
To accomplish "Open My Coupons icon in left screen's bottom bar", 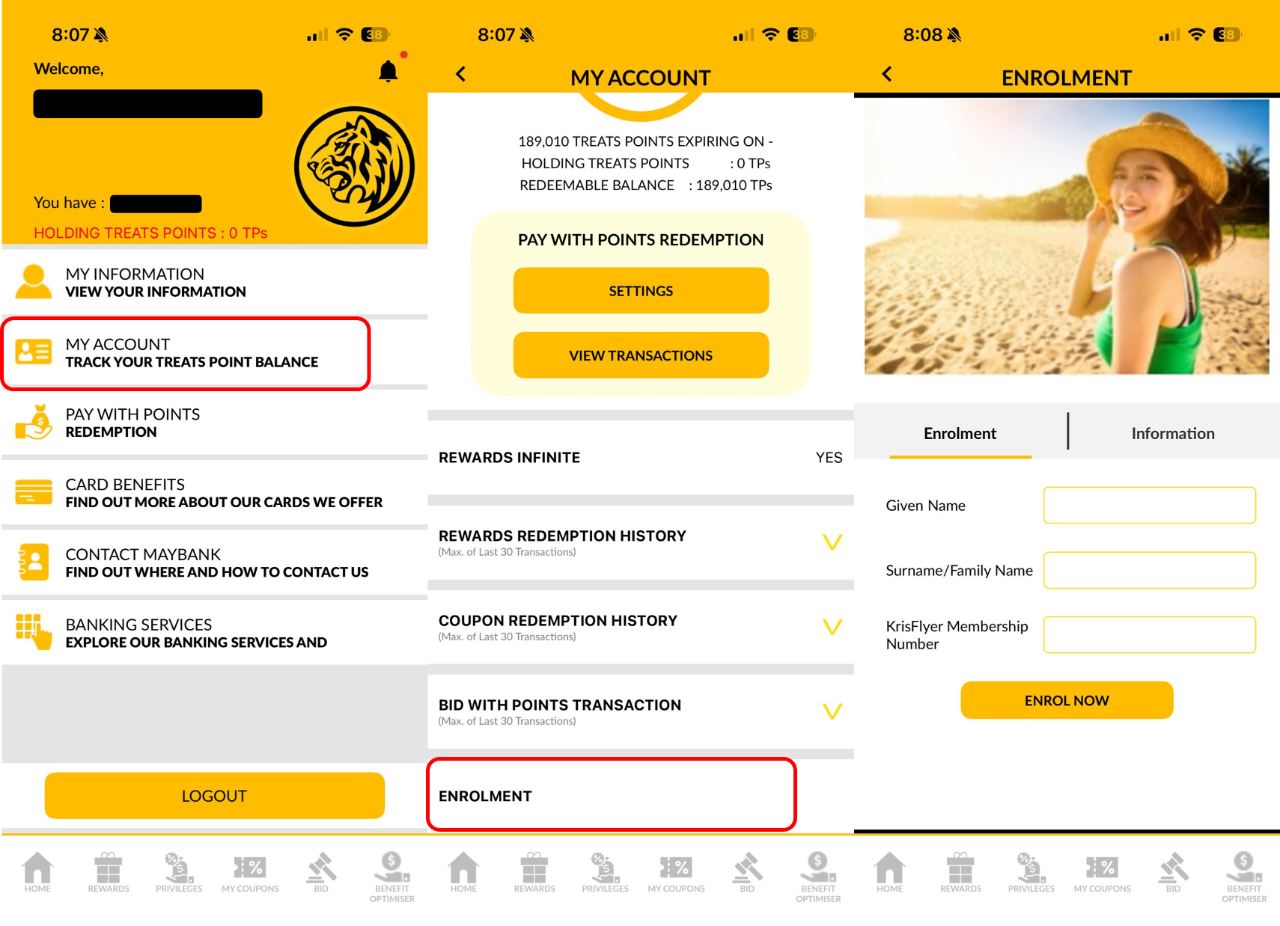I will 250,872.
